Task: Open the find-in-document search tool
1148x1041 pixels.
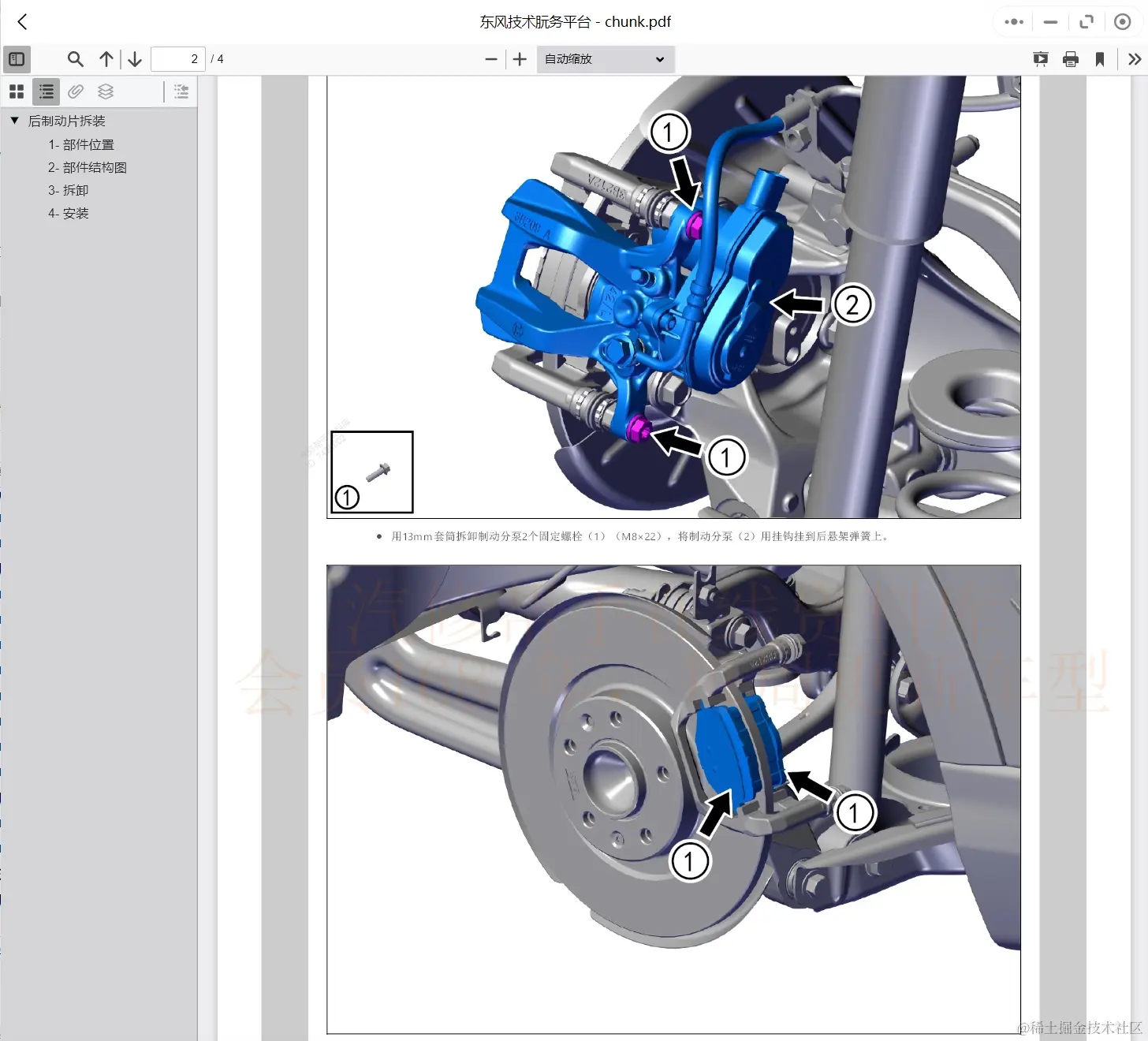Action: [76, 59]
